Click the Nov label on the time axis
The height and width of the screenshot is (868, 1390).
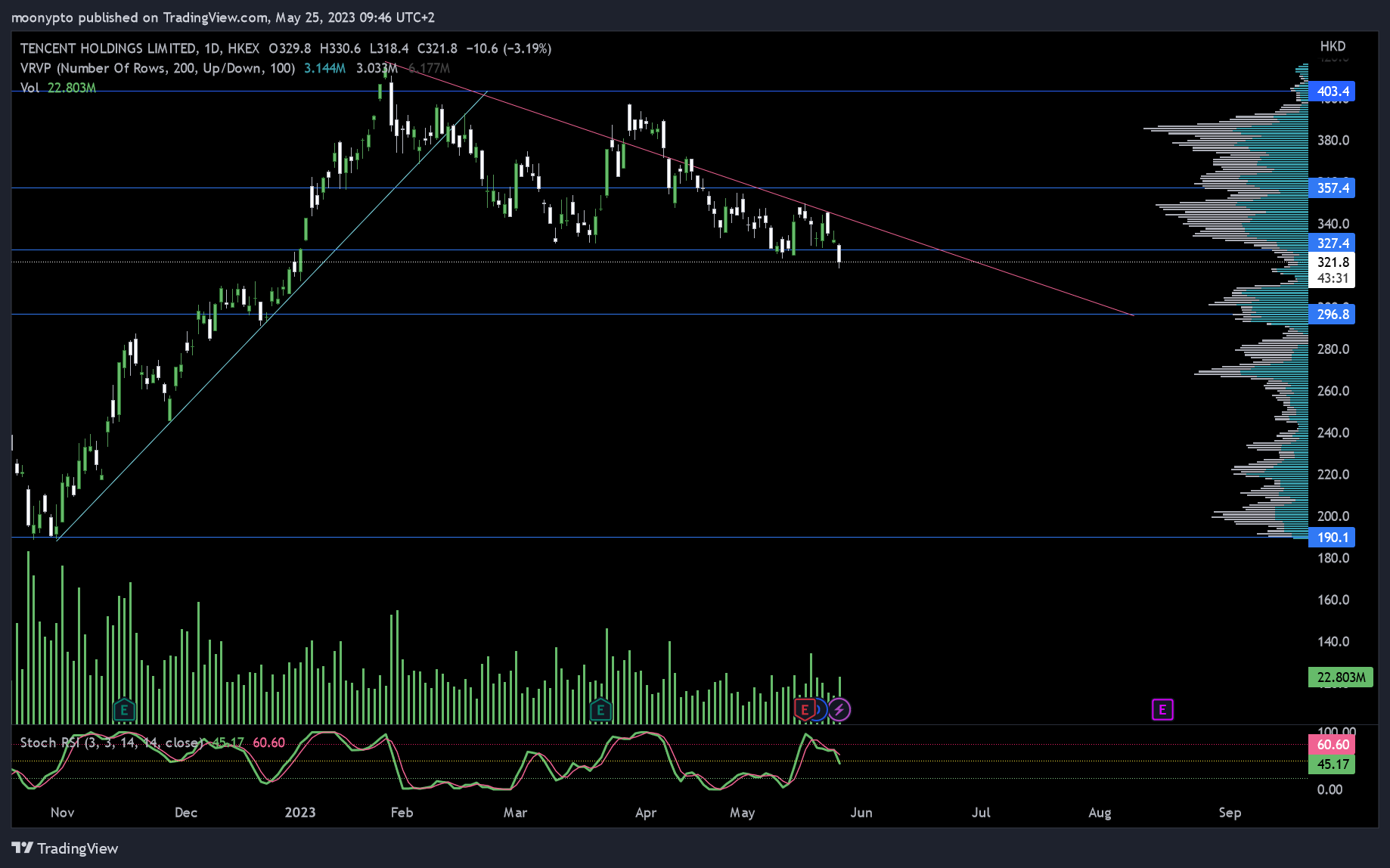[x=62, y=813]
